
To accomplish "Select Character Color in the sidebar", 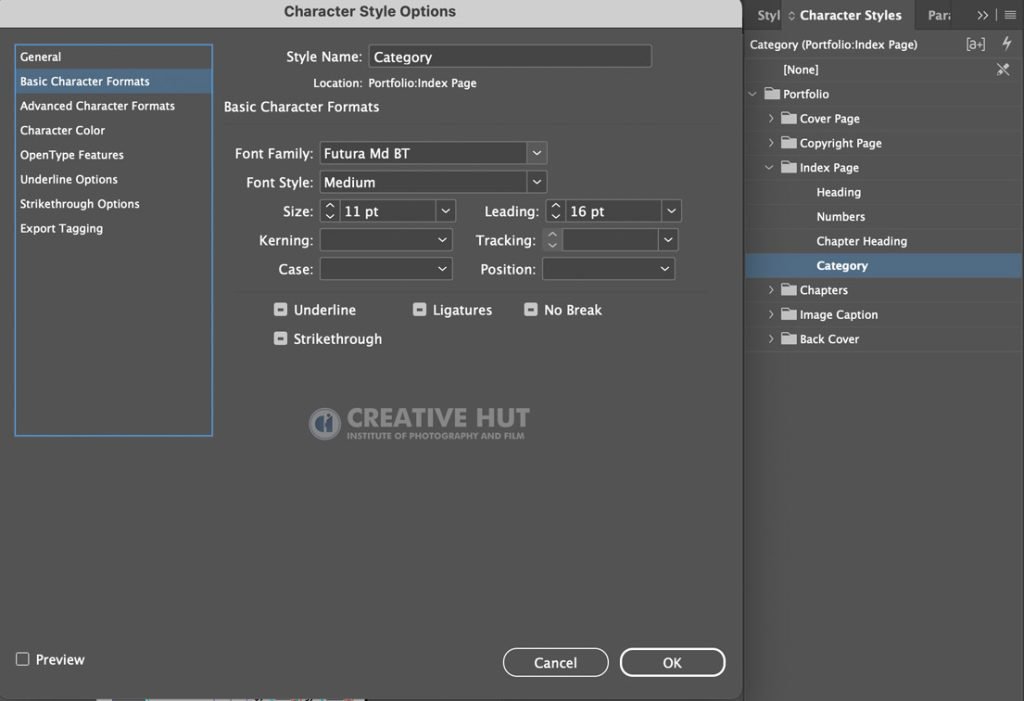I will click(x=62, y=130).
